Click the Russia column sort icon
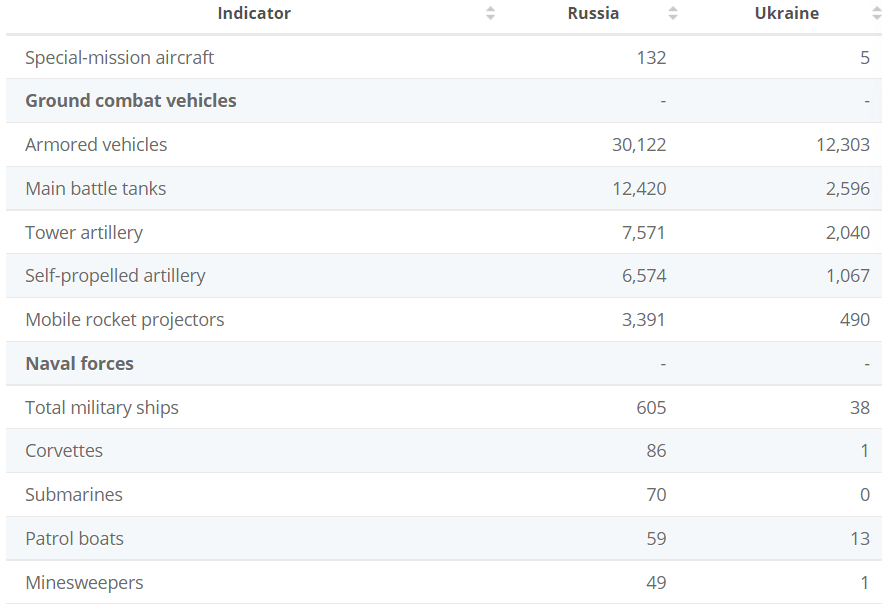This screenshot has width=882, height=608. (x=673, y=13)
